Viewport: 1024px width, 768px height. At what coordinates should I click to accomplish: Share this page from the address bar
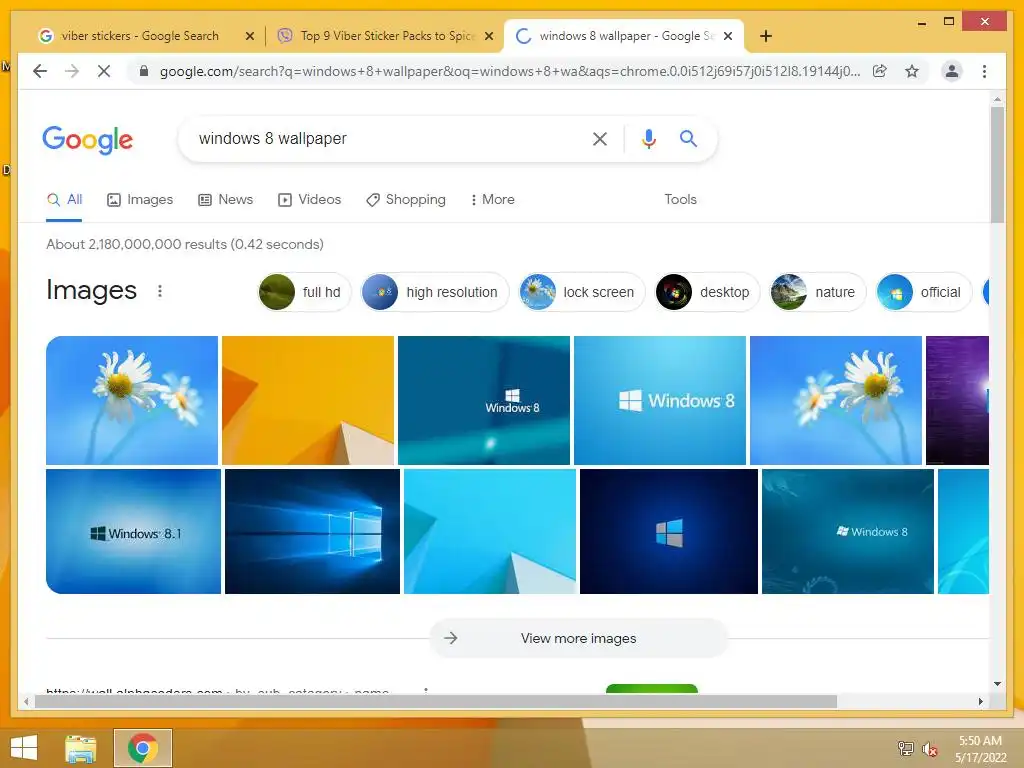click(880, 71)
